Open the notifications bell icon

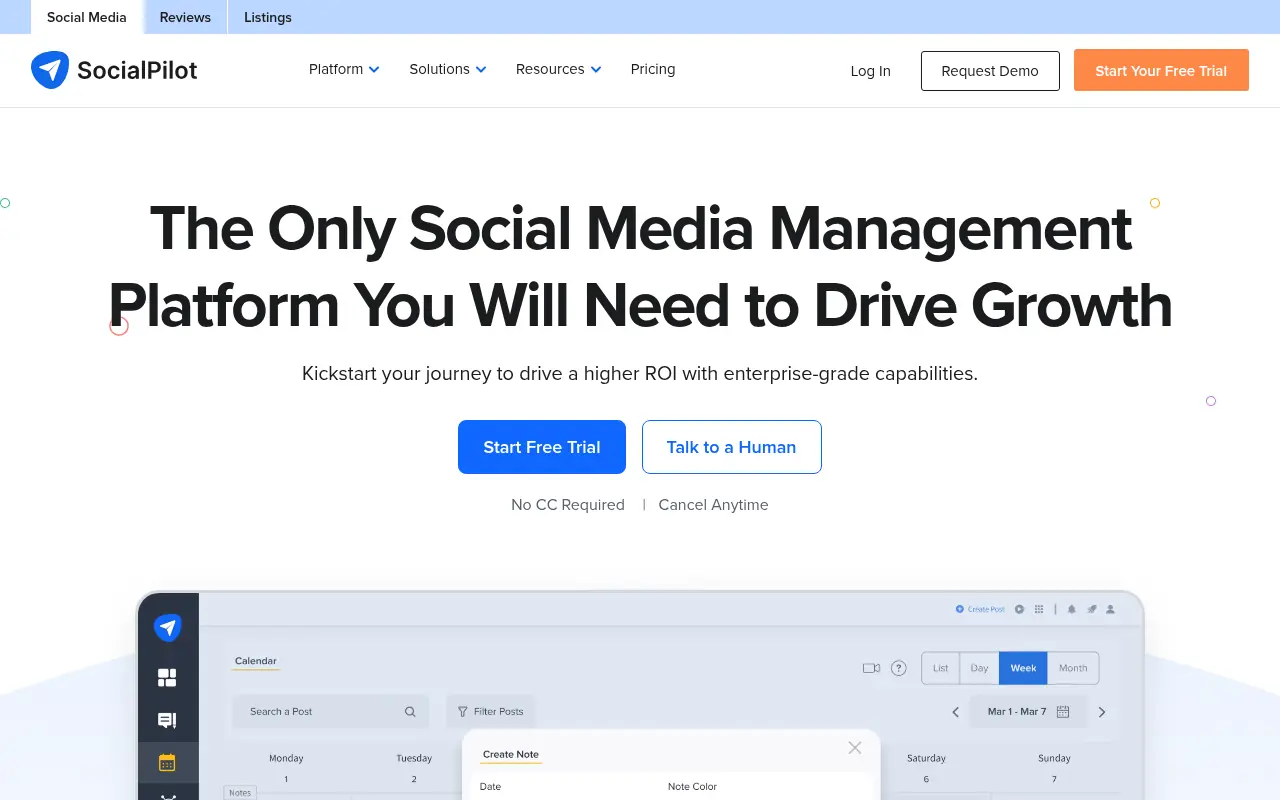point(1071,608)
